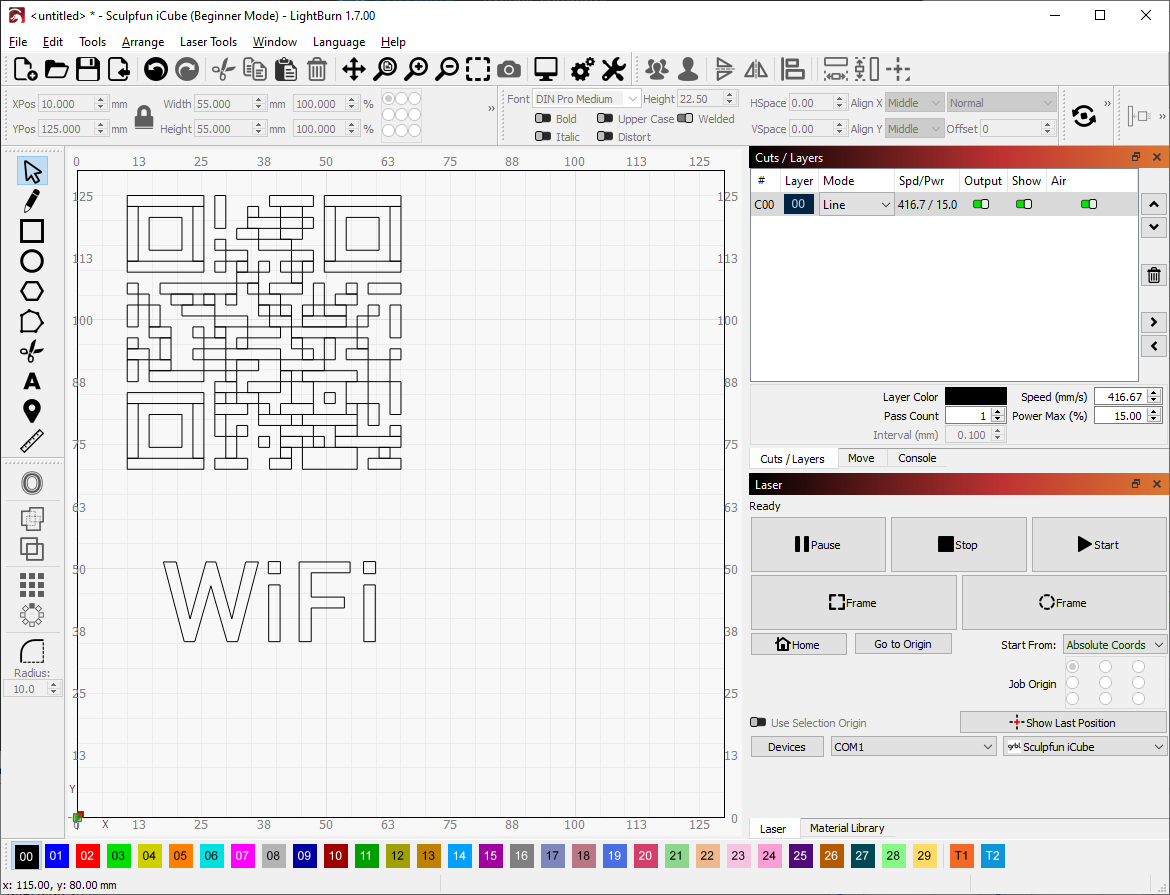Click the Preview monitor icon

pos(545,69)
